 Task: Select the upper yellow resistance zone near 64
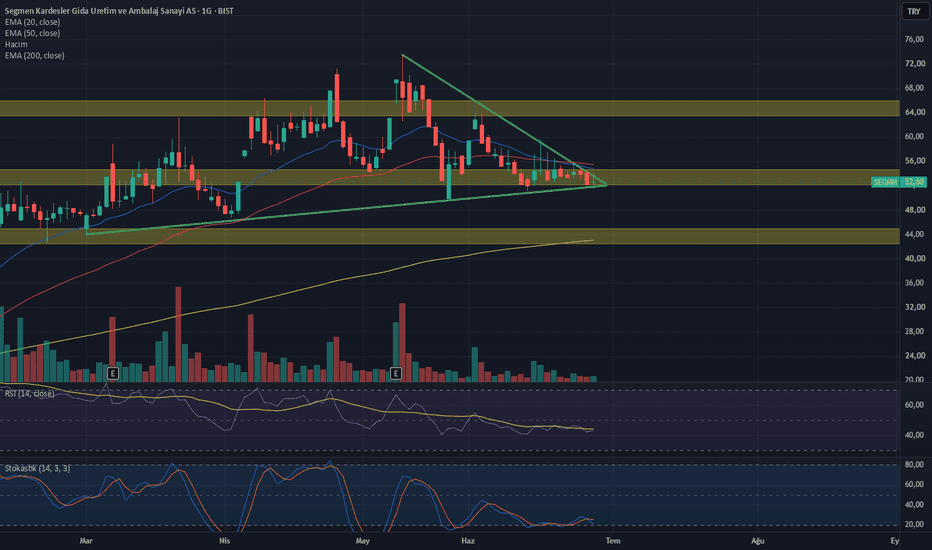tap(449, 108)
